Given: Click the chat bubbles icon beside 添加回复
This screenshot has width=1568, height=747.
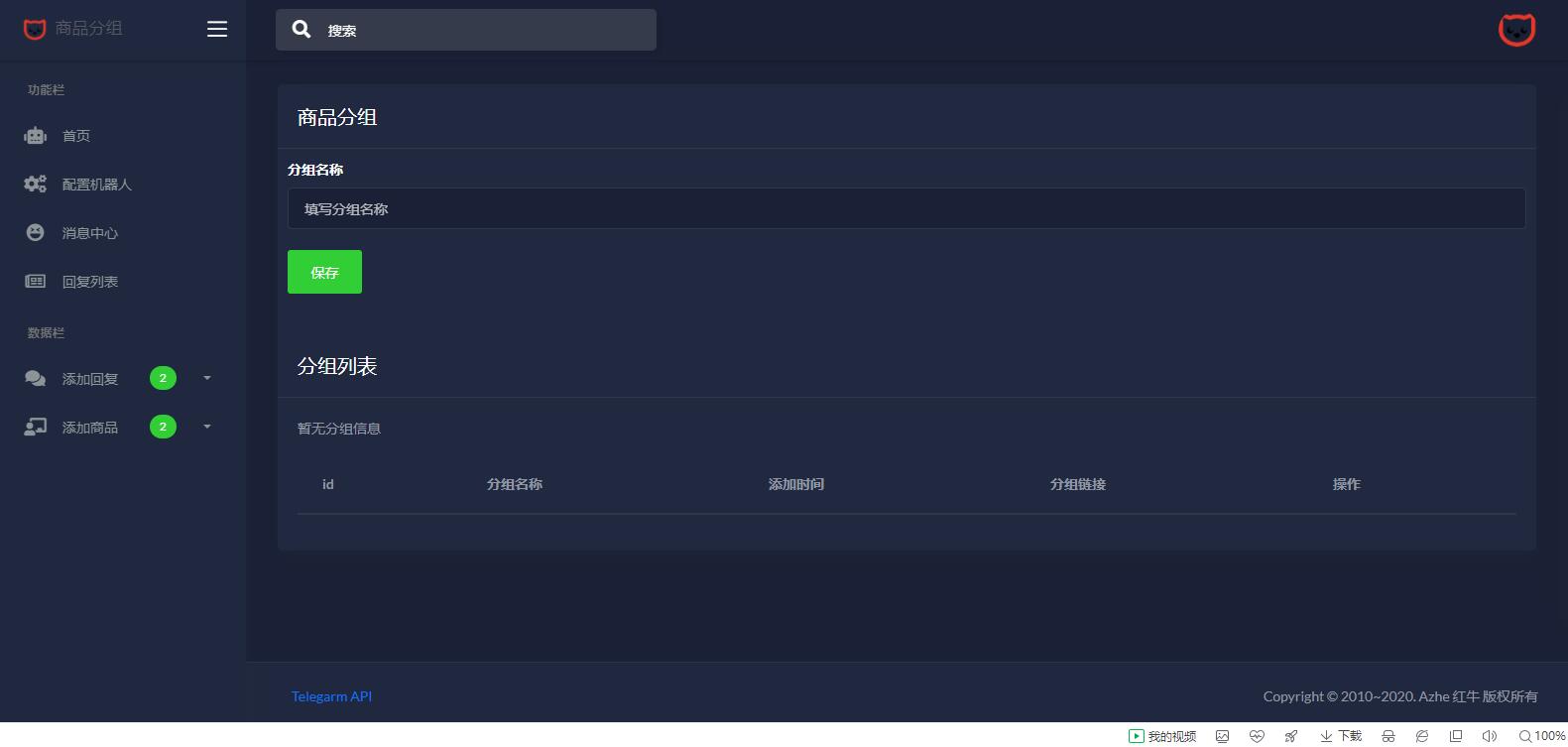Looking at the screenshot, I should [x=36, y=379].
